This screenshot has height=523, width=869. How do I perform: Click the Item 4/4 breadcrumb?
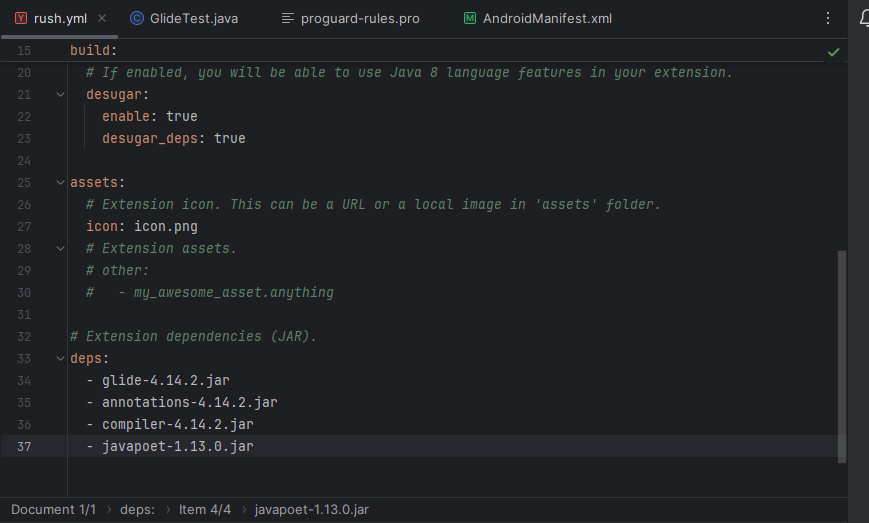pyautogui.click(x=205, y=510)
